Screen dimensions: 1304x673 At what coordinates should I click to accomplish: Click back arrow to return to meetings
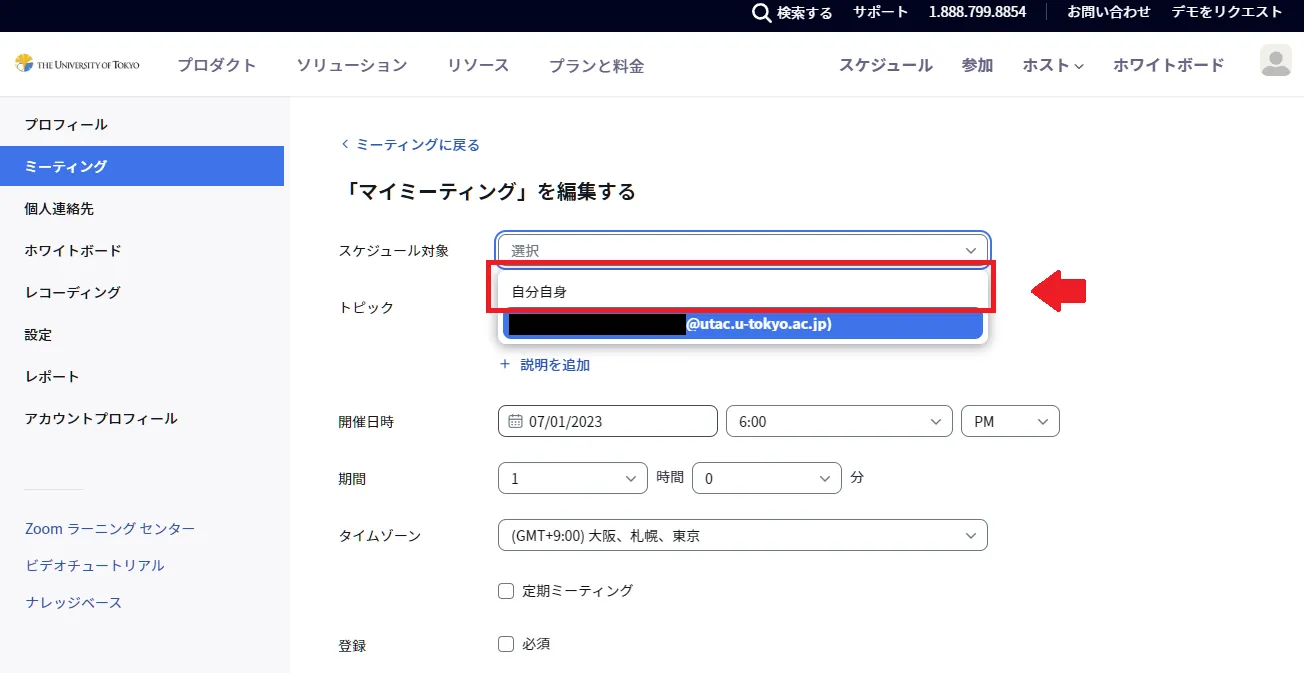[x=345, y=145]
